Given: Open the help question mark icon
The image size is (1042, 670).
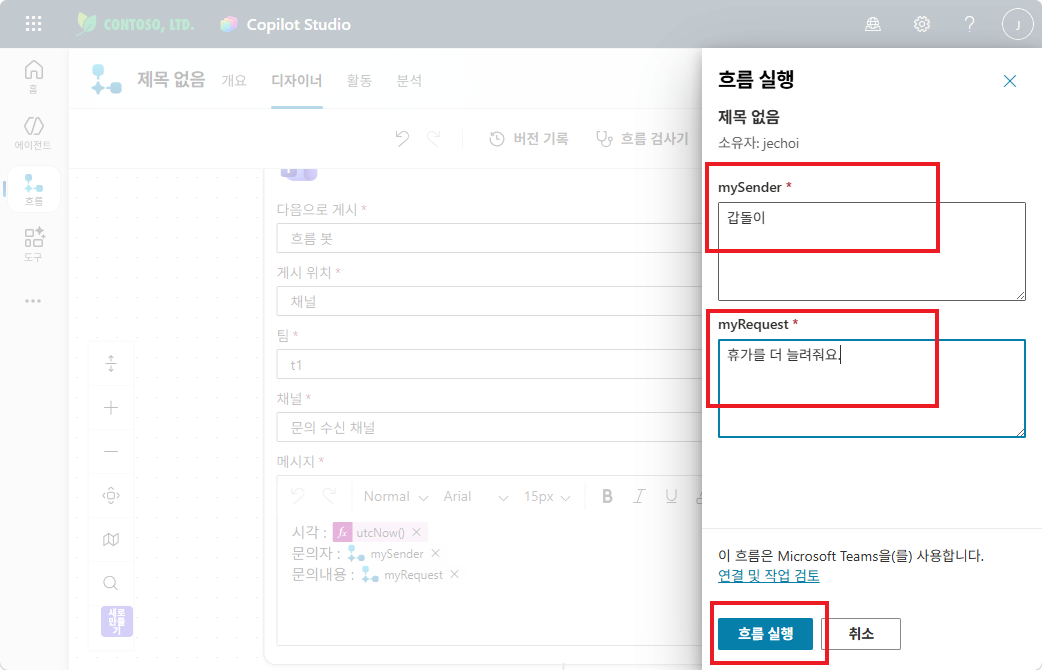Looking at the screenshot, I should coord(970,25).
